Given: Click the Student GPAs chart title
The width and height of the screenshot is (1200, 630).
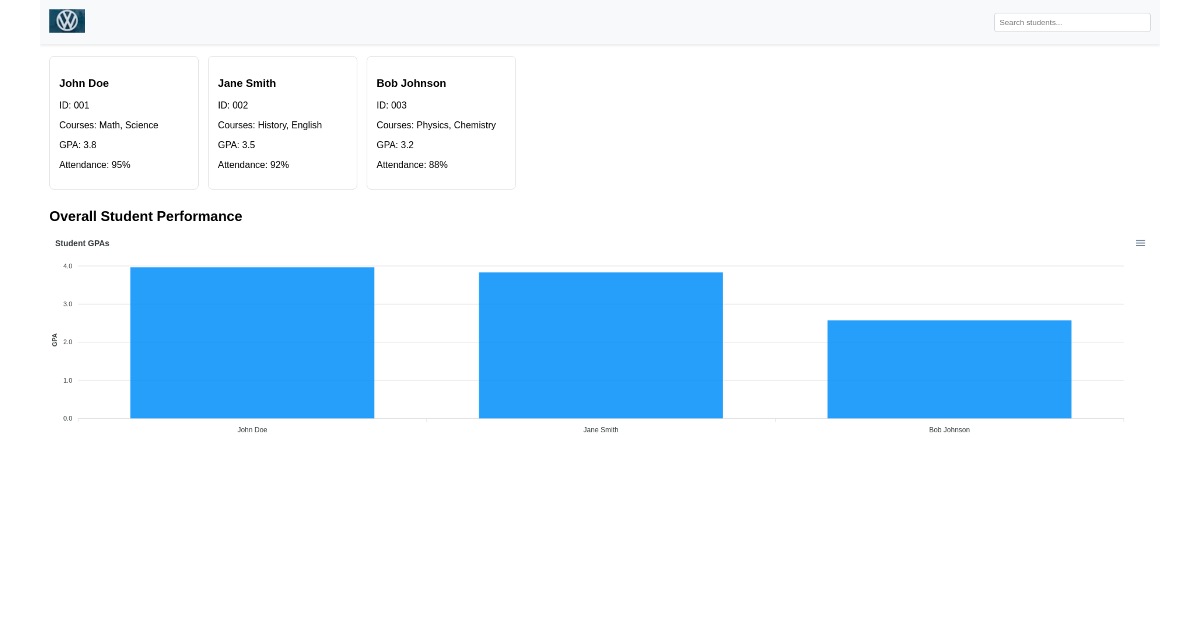Looking at the screenshot, I should (82, 243).
